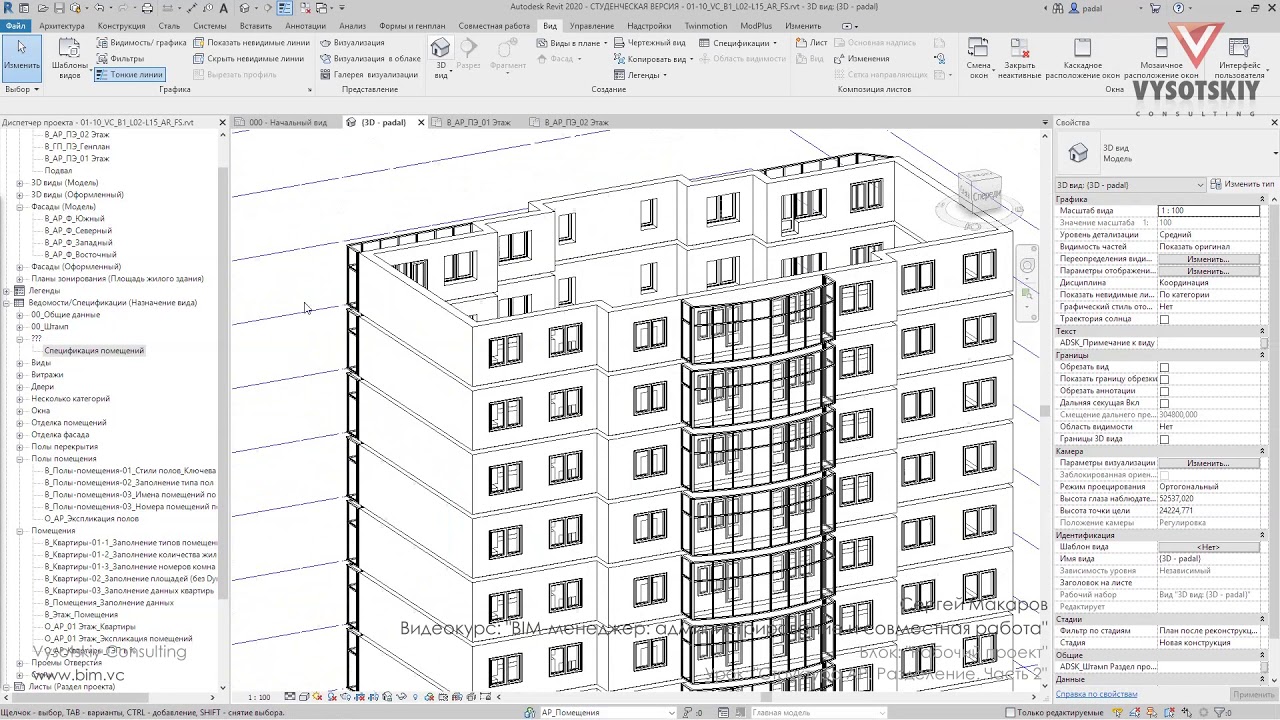Expand the Легенды tree node
The height and width of the screenshot is (720, 1280).
7,291
